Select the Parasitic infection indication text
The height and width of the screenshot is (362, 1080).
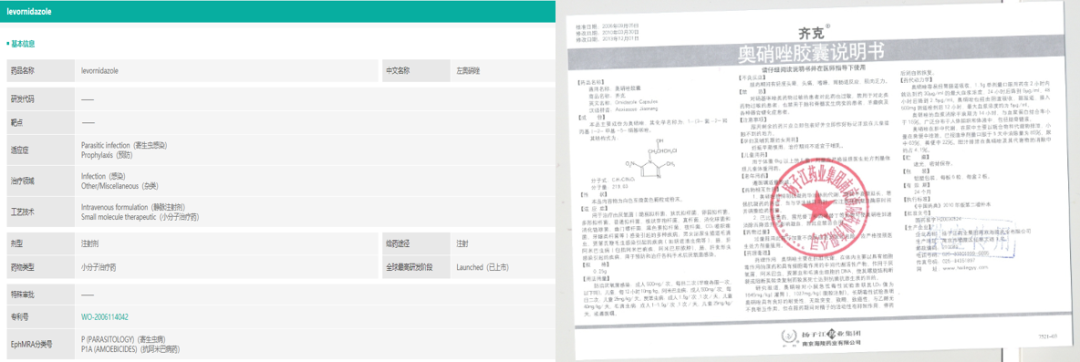pos(124,145)
